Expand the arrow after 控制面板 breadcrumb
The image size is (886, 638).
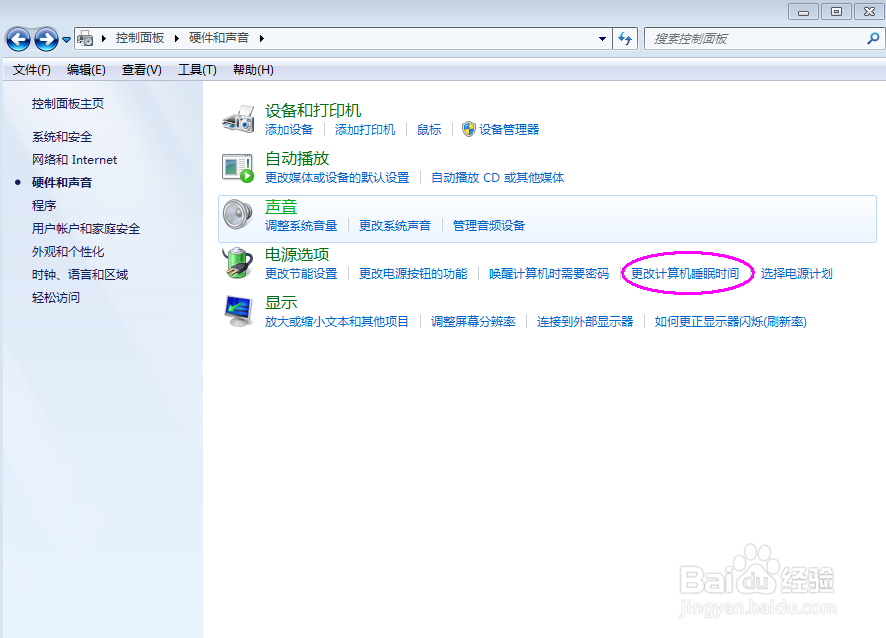177,38
